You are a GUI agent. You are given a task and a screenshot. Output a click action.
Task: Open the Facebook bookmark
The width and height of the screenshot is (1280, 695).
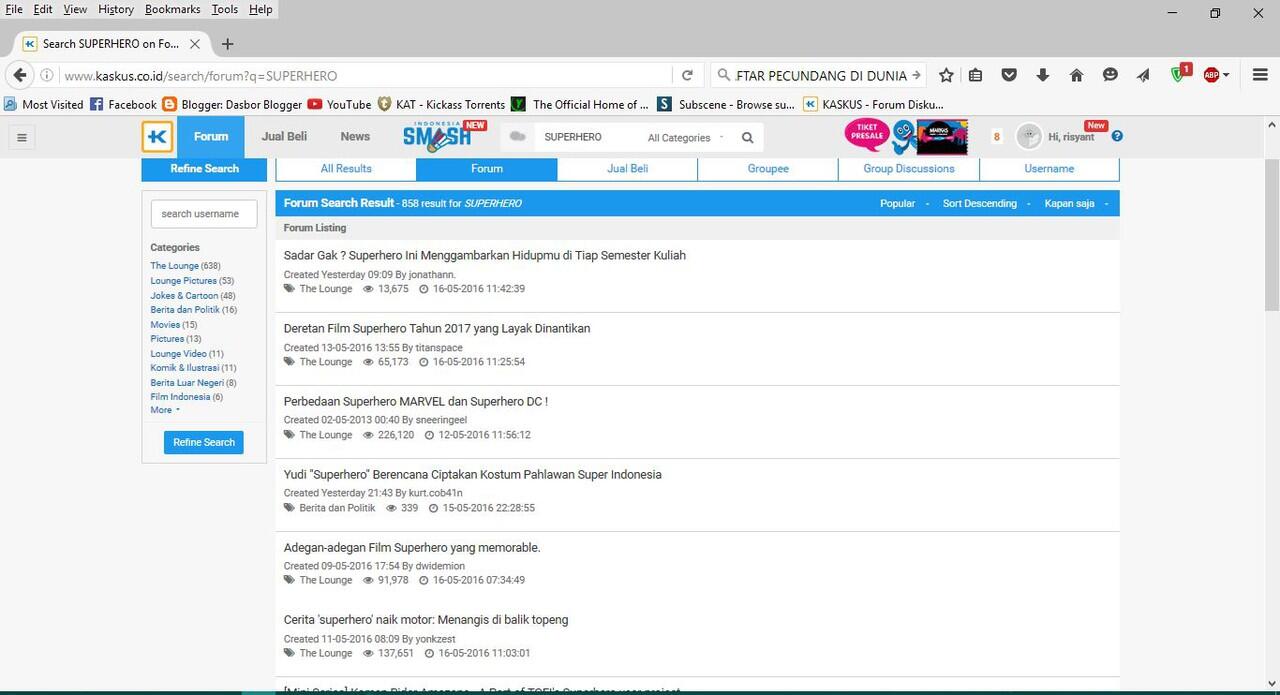pyautogui.click(x=123, y=104)
